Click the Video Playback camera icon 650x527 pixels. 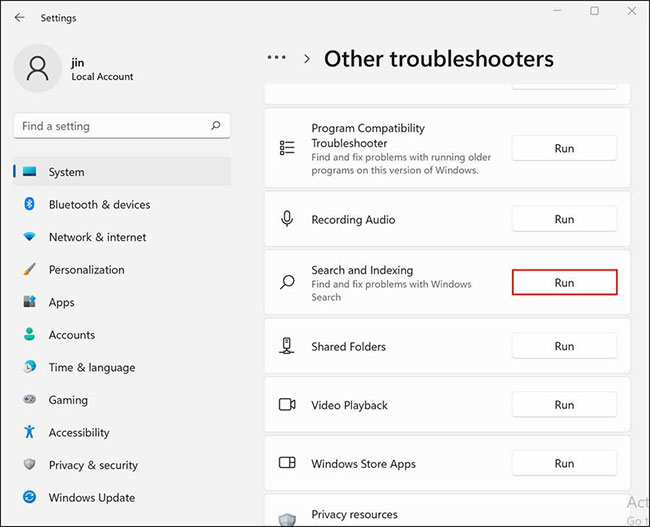click(287, 404)
